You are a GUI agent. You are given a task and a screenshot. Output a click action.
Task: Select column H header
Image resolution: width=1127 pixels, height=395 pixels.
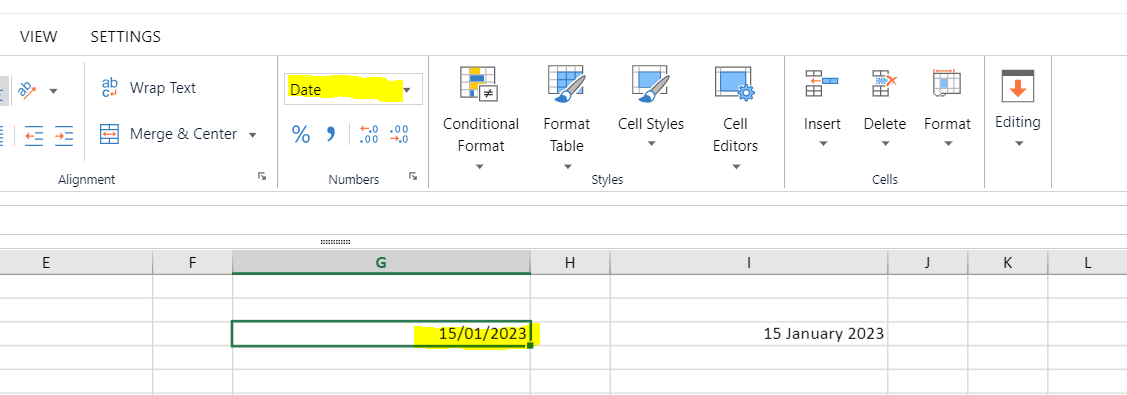coord(570,263)
